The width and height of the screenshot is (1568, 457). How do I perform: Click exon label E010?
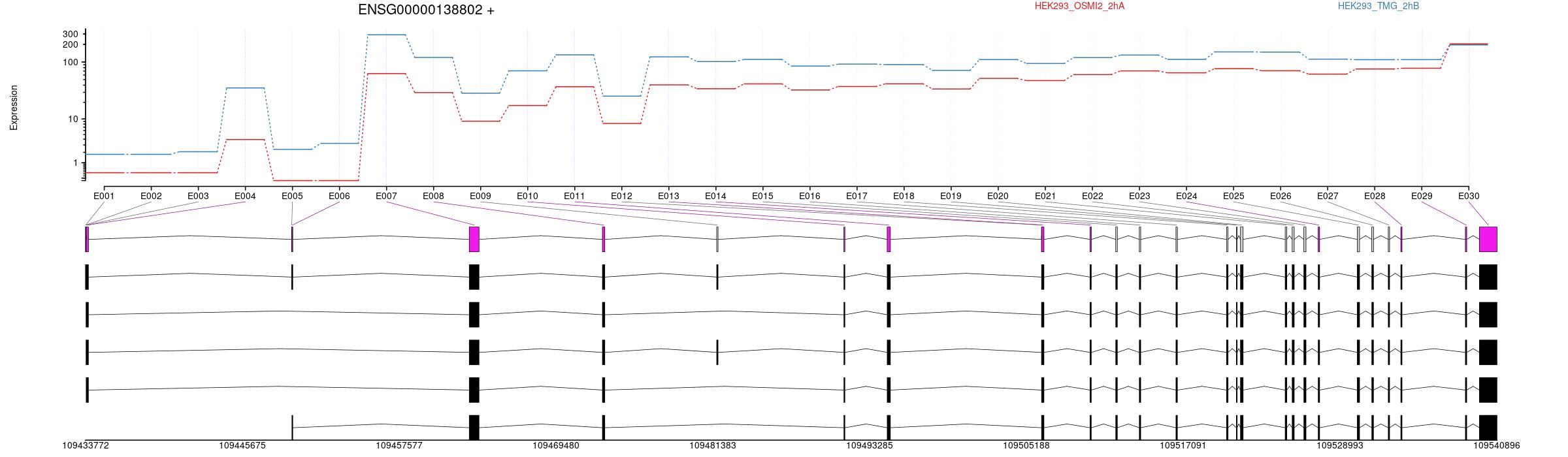click(527, 196)
